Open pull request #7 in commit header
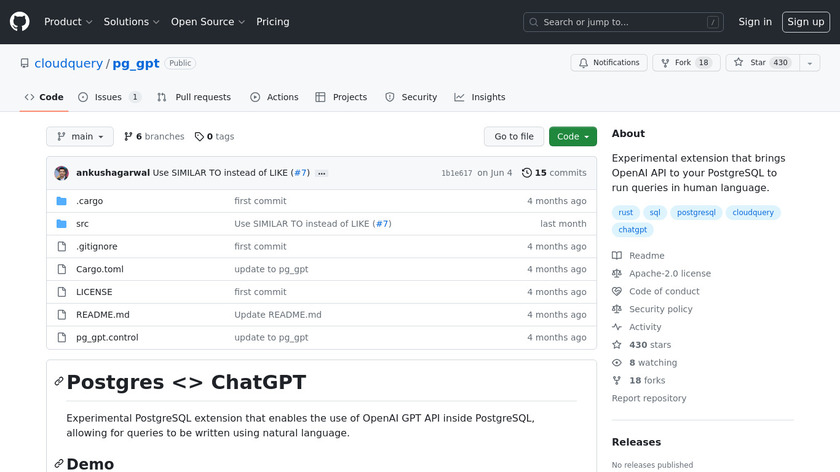 point(300,173)
